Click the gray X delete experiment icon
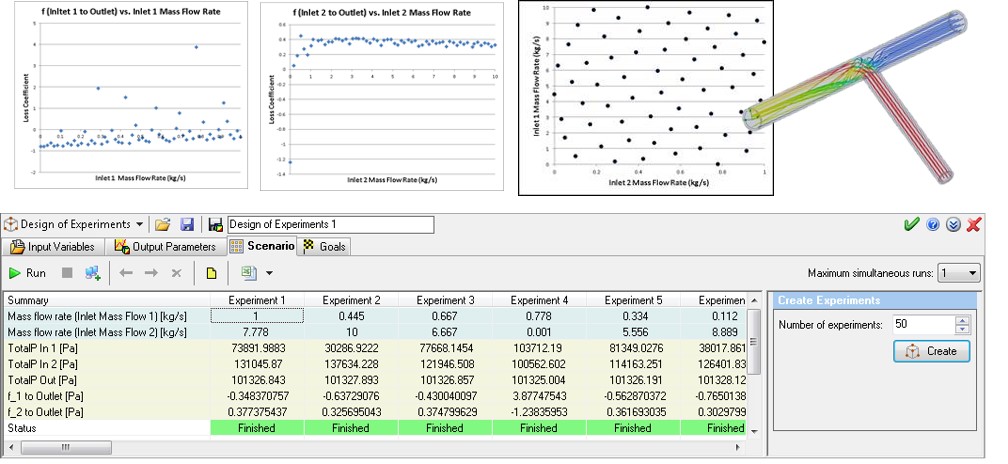This screenshot has width=1008, height=464. pos(176,273)
